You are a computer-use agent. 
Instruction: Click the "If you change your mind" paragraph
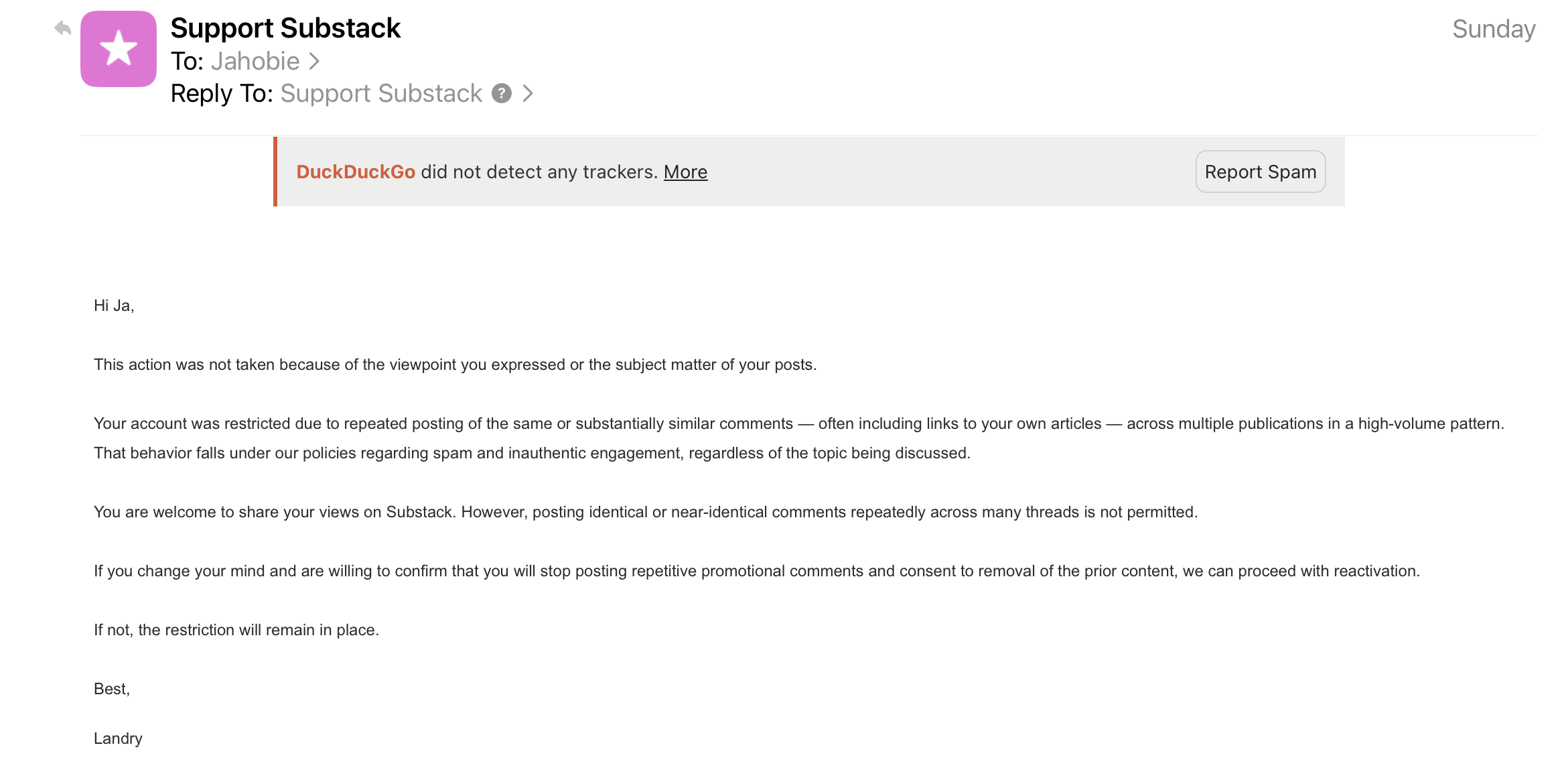(x=756, y=571)
